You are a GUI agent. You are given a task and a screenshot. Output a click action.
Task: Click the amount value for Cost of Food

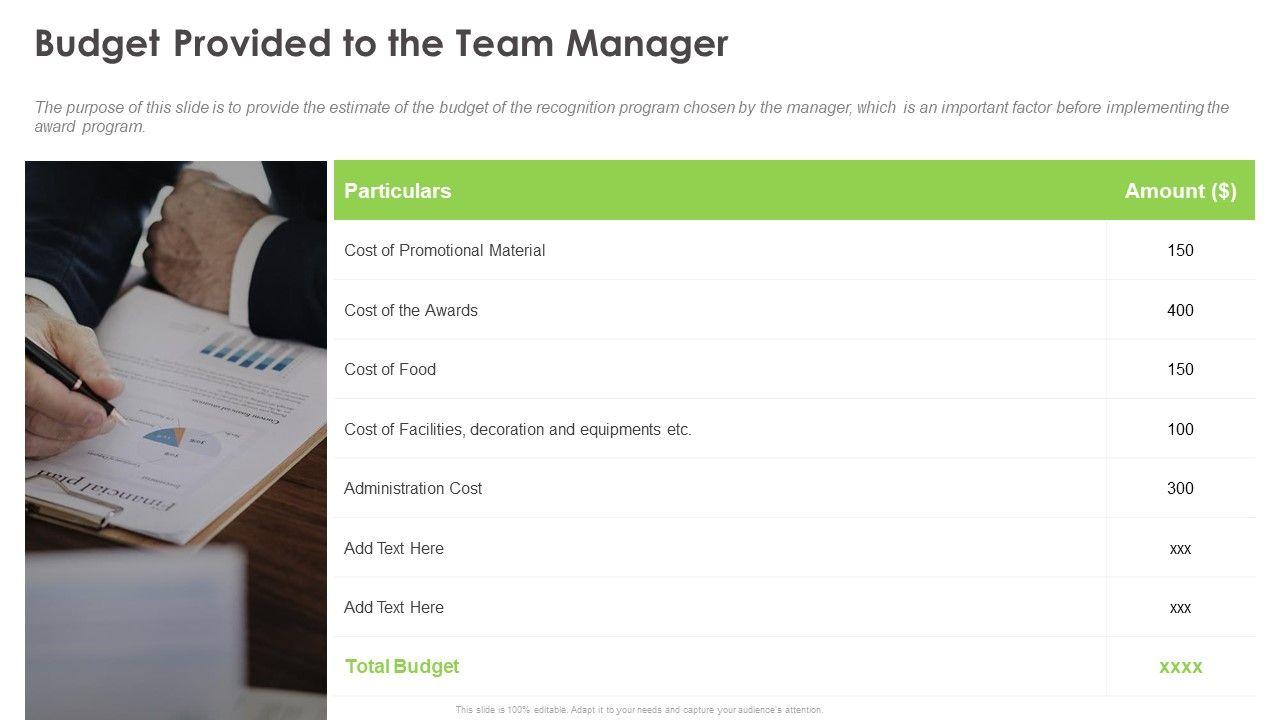tap(1180, 369)
